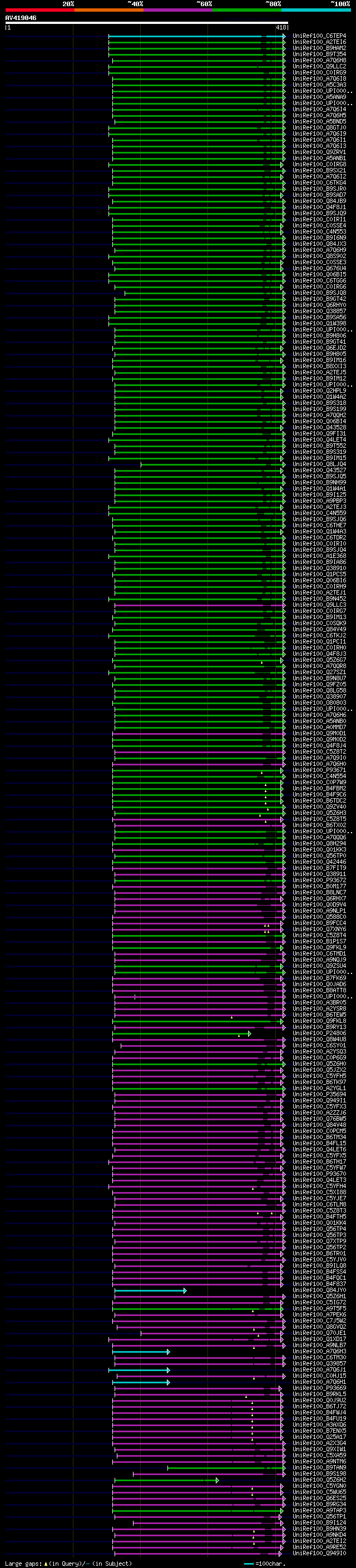Screen dimensions: 356x1568
Task: Click the UniRef100_C0IRG9 label
Action: [x=319, y=72]
